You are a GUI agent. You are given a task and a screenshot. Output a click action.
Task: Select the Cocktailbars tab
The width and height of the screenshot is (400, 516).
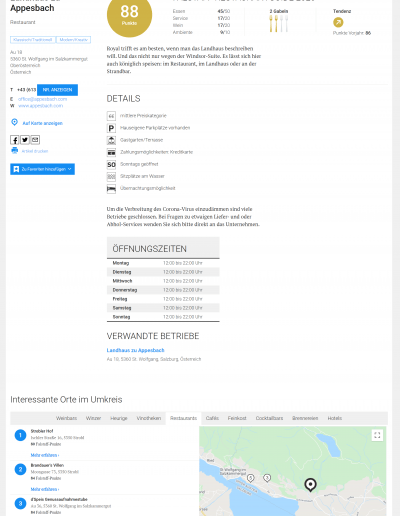click(x=269, y=418)
